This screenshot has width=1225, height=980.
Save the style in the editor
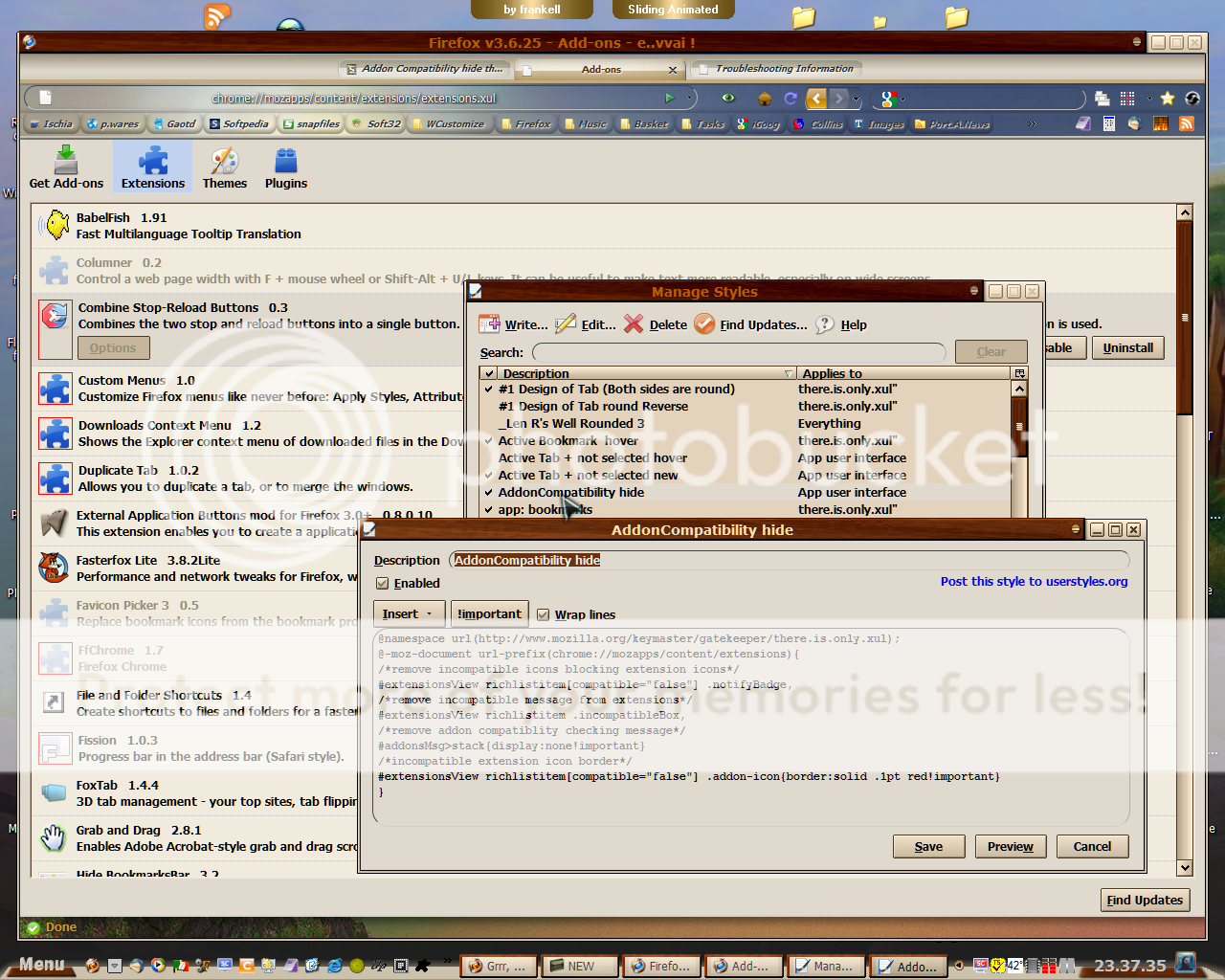[x=928, y=846]
